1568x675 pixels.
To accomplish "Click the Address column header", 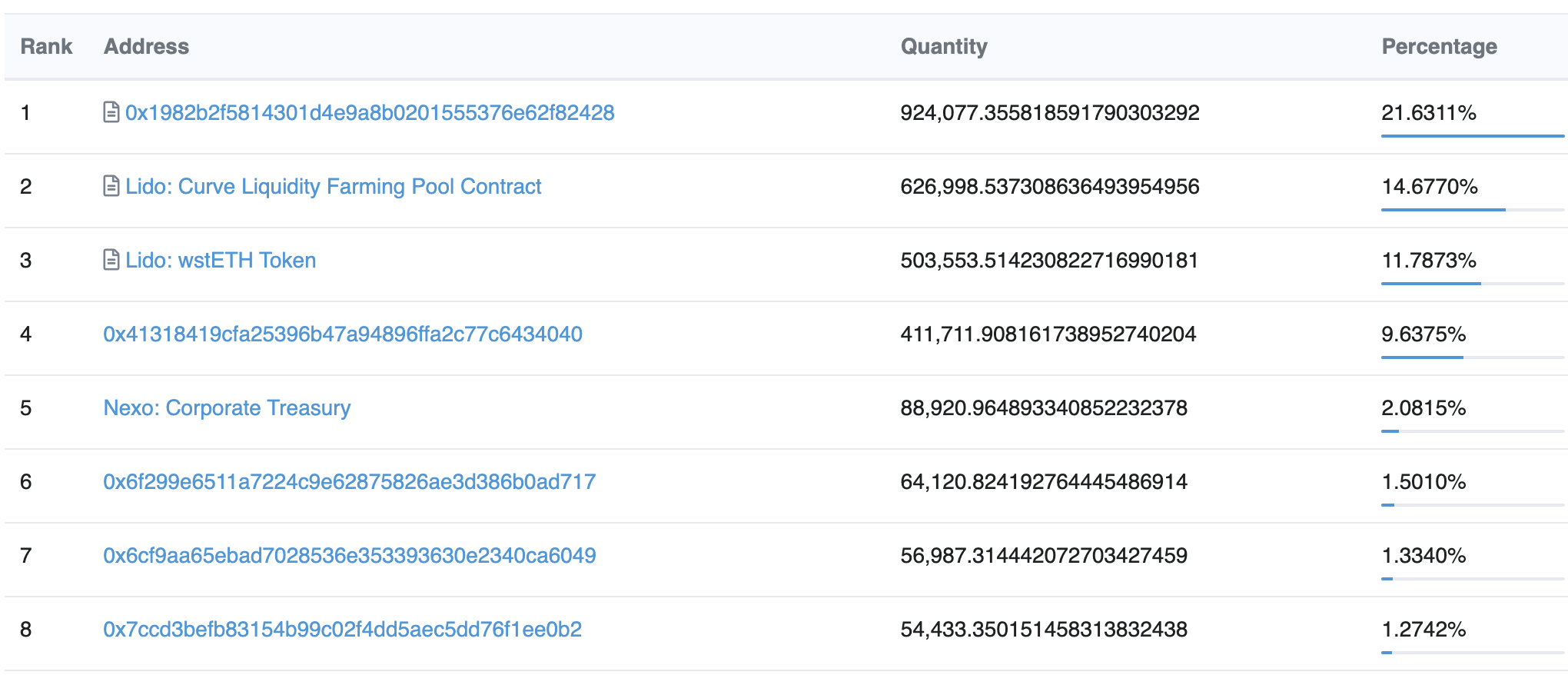I will [146, 47].
